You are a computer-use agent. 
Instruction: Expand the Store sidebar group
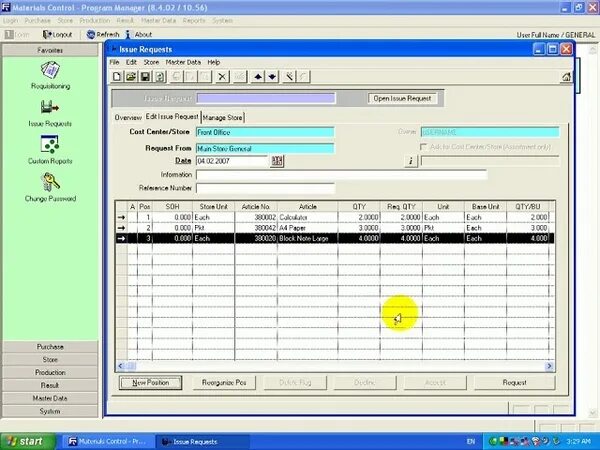tap(50, 360)
